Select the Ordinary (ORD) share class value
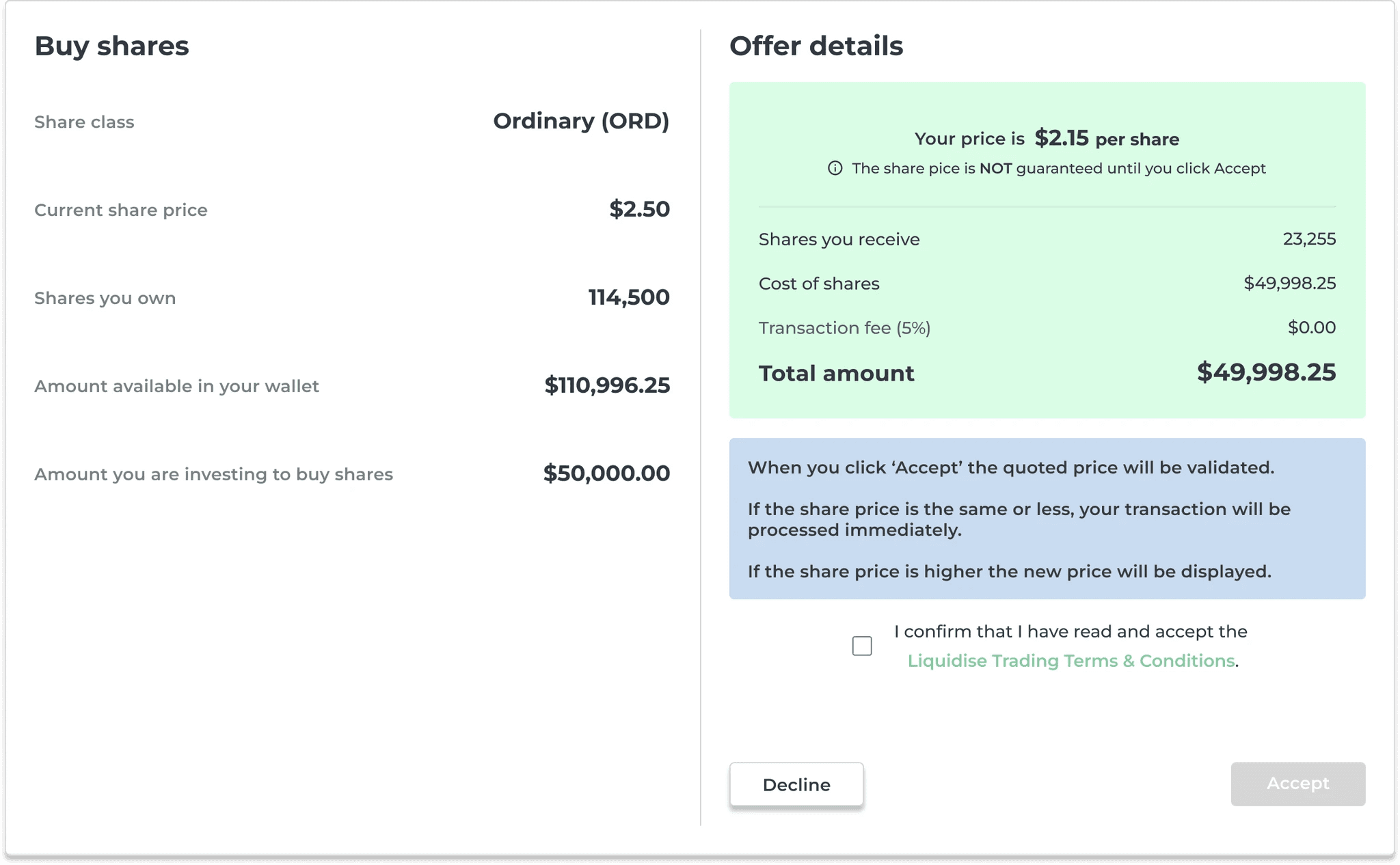The height and width of the screenshot is (865, 1400). [581, 121]
